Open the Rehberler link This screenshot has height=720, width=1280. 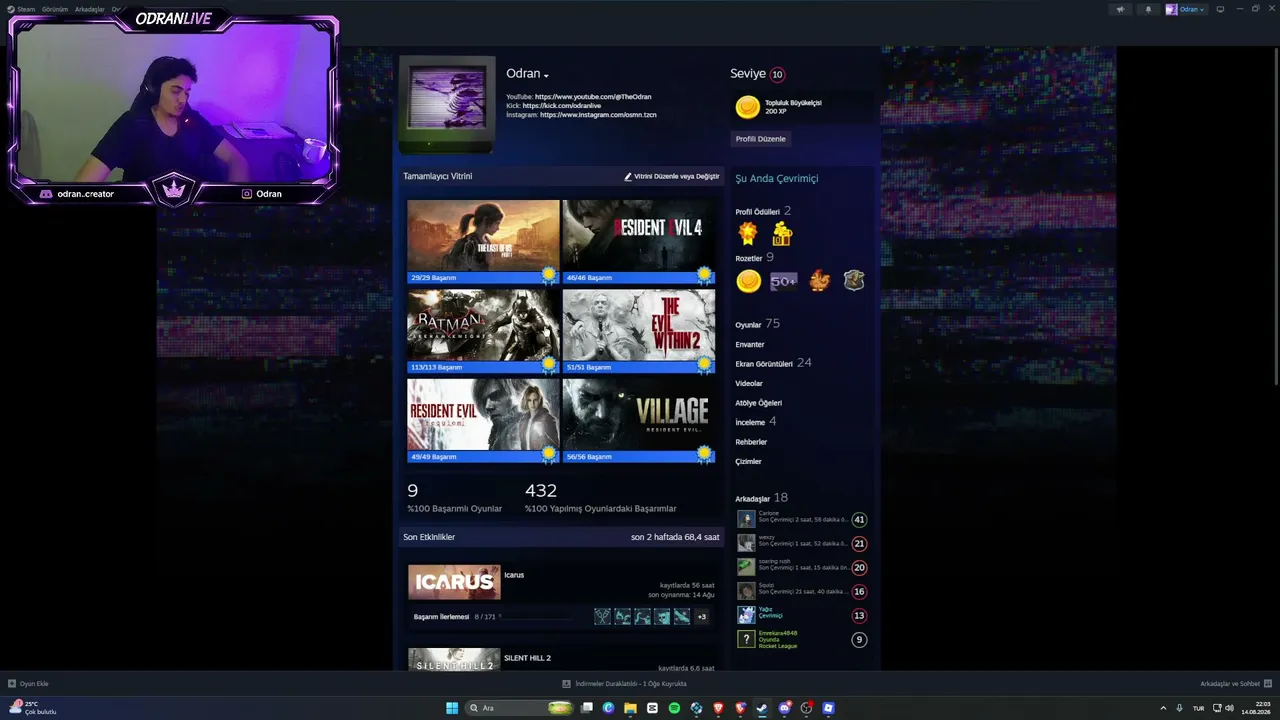[x=751, y=442]
